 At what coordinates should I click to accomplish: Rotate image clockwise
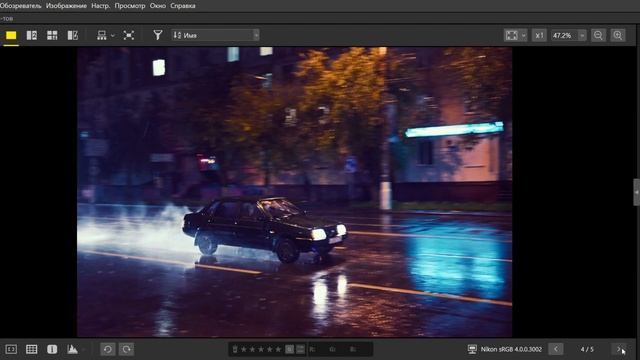pos(127,349)
